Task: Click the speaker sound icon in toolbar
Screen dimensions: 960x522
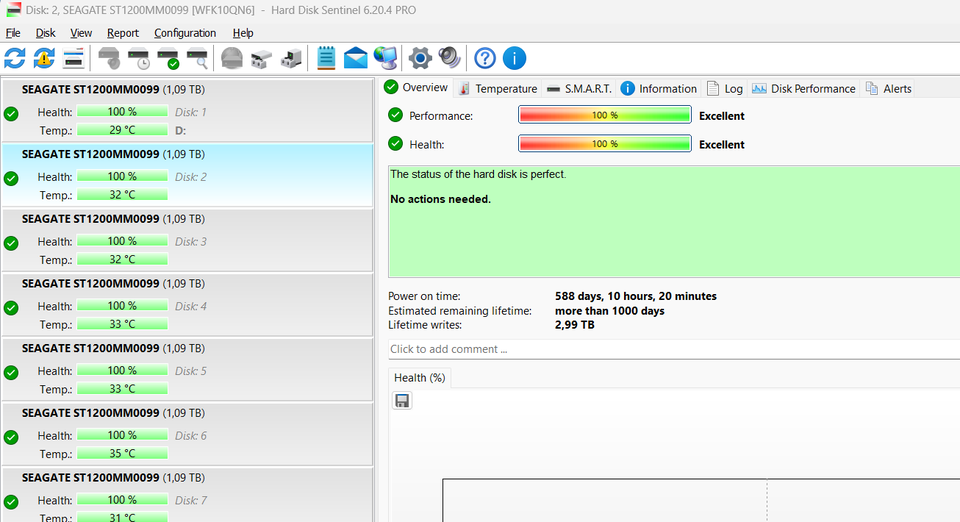Action: point(449,58)
